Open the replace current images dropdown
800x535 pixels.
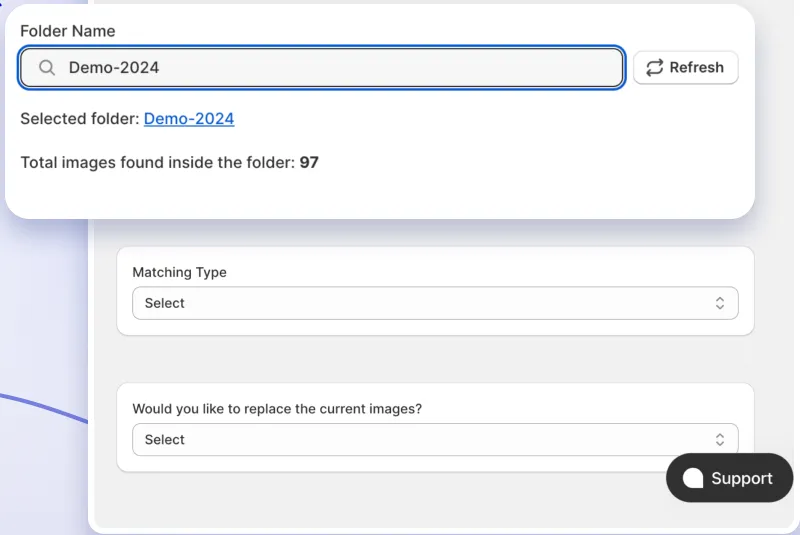pyautogui.click(x=435, y=440)
